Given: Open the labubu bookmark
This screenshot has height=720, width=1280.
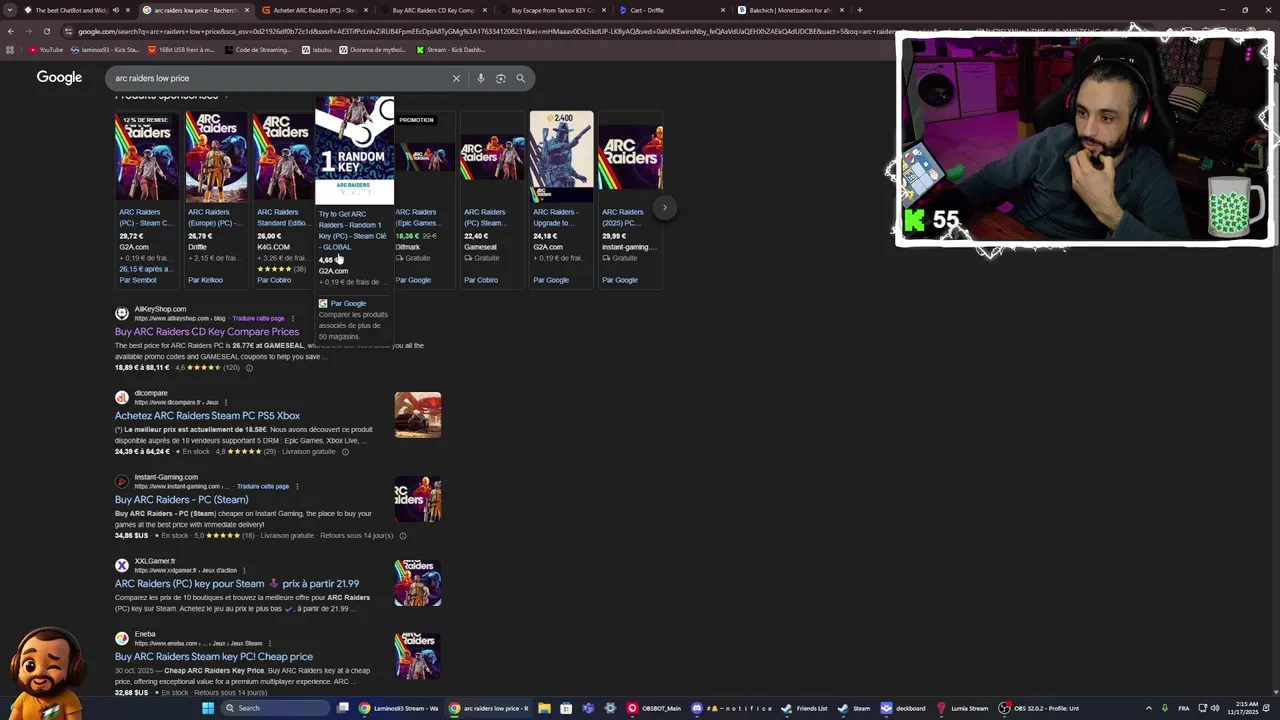Looking at the screenshot, I should click(317, 49).
